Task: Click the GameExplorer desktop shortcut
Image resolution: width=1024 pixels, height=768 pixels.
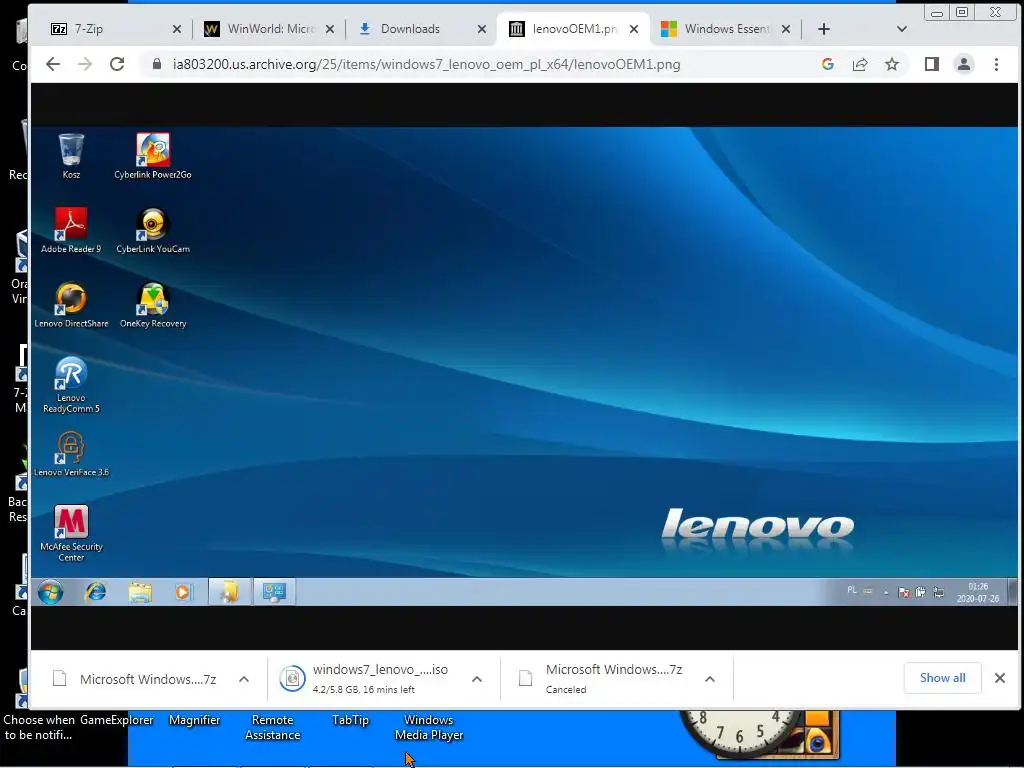Action: [x=117, y=720]
